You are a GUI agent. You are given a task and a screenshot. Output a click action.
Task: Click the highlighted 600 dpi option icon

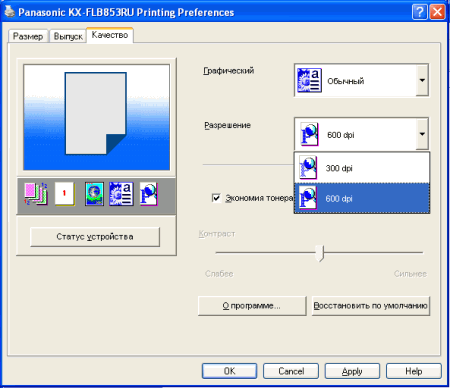[308, 198]
